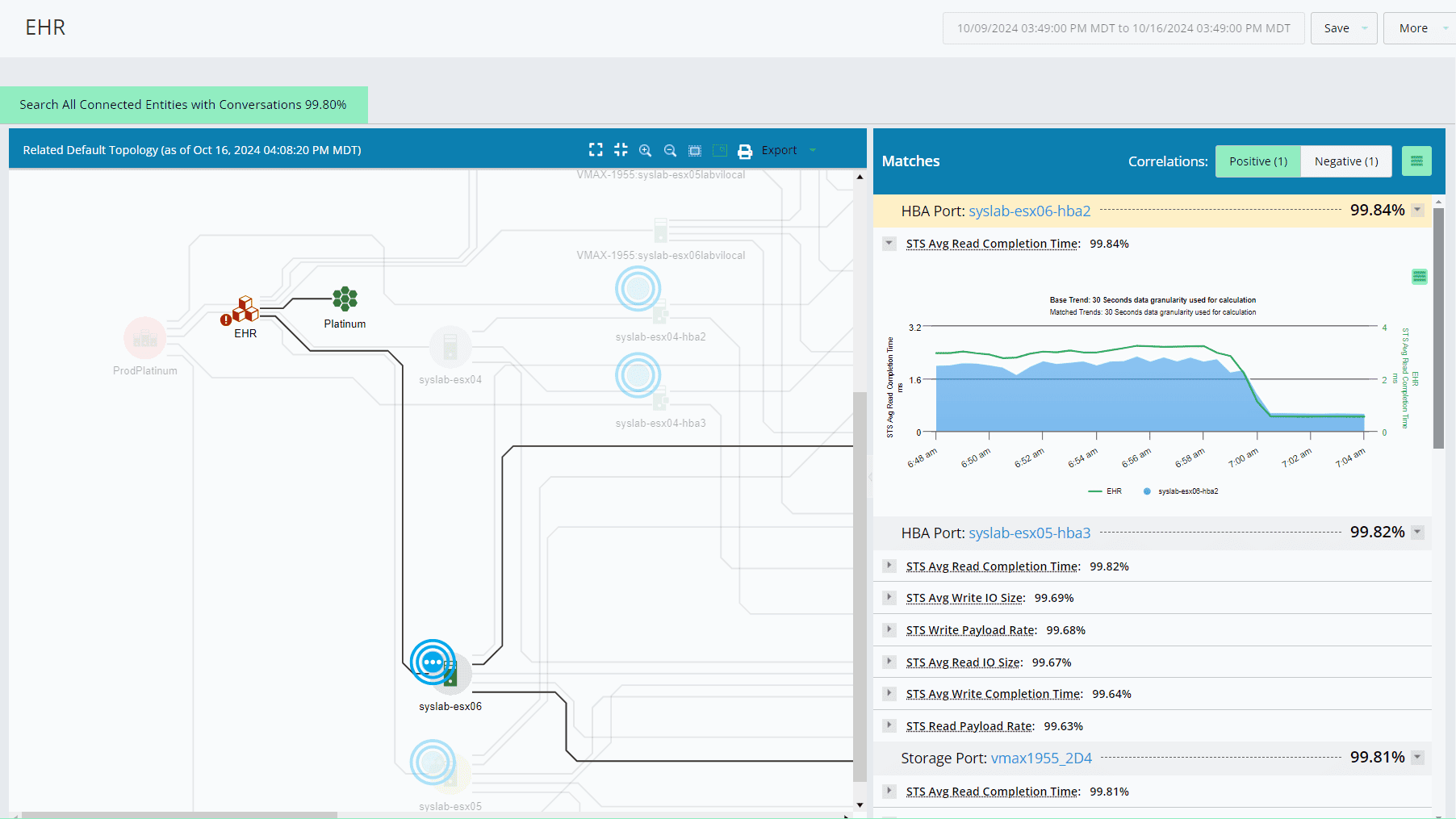Click the expand to fullscreen topology icon
1456x819 pixels.
pos(596,150)
